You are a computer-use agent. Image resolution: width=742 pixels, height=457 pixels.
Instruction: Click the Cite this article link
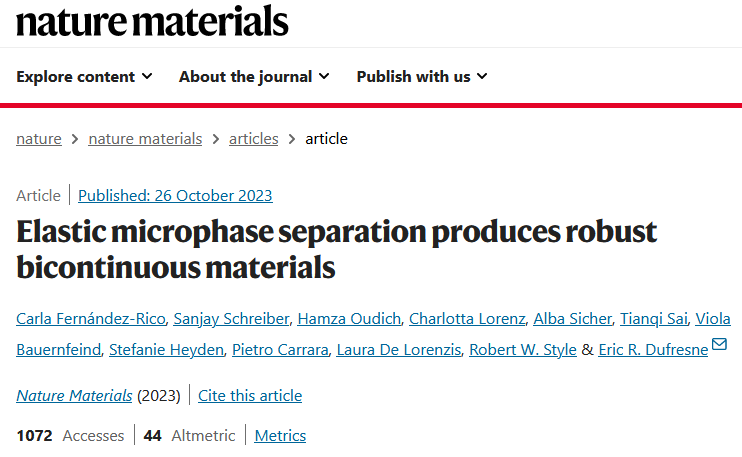tap(250, 395)
